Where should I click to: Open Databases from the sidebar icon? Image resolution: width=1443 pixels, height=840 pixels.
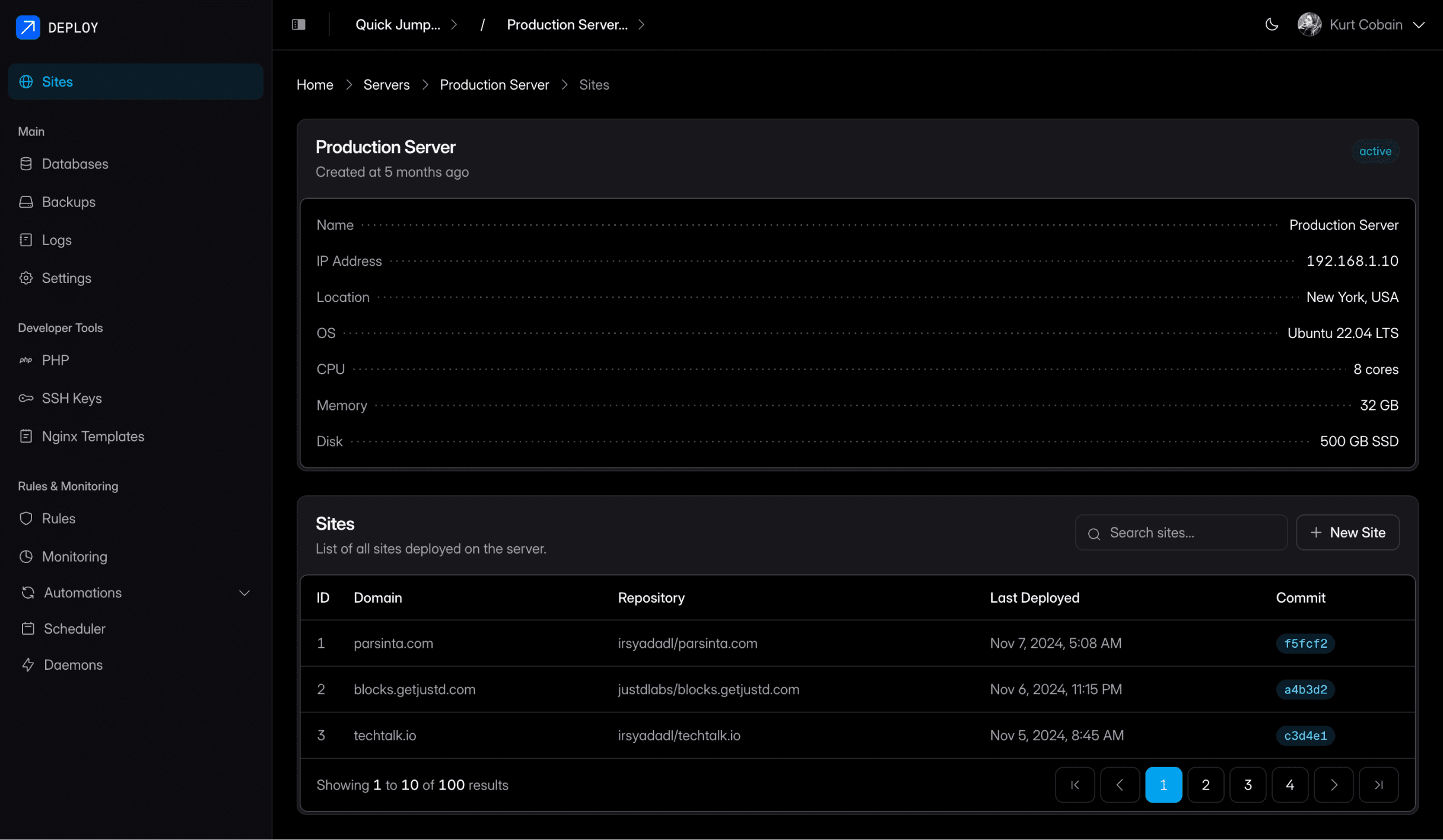[26, 164]
